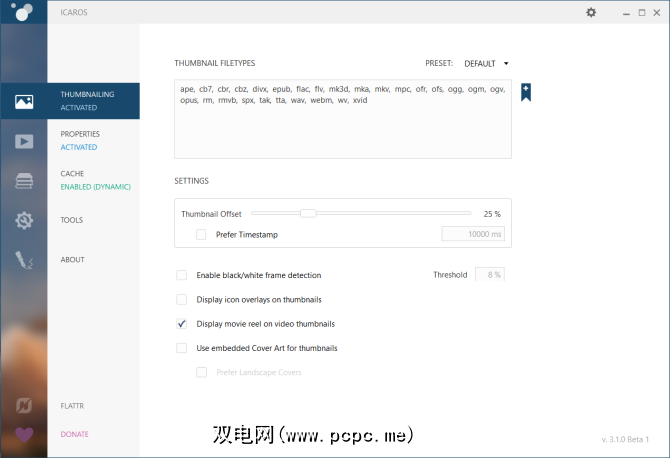Click the Flattr icon in sidebar

tap(24, 405)
